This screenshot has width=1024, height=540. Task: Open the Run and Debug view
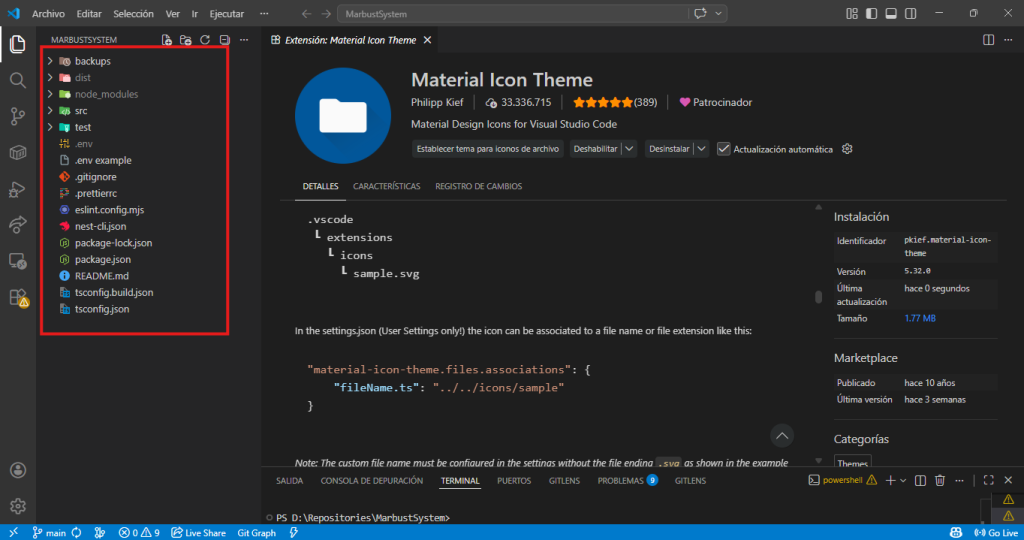[x=18, y=189]
